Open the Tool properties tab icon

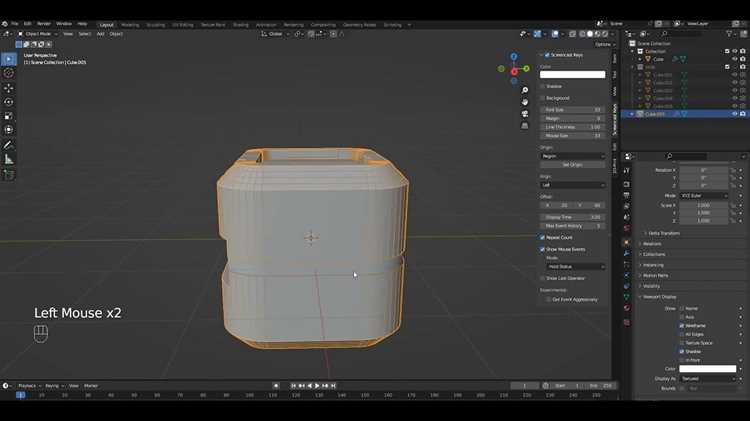(x=627, y=171)
